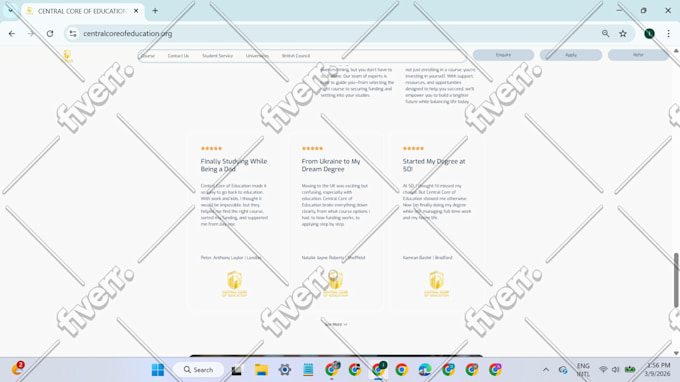
Task: Click the taskbar Search box
Action: (199, 370)
